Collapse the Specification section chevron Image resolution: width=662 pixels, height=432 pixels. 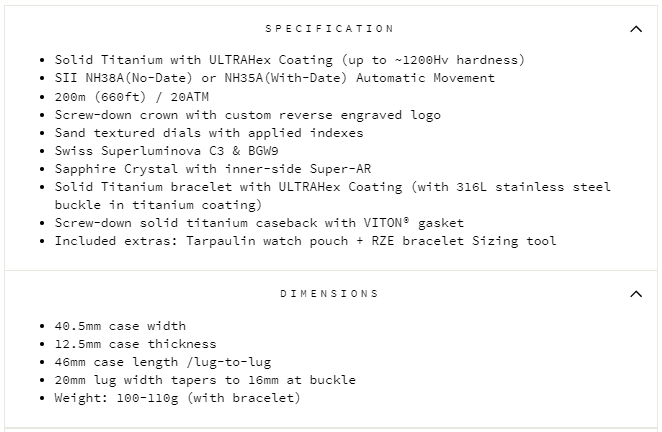[636, 29]
